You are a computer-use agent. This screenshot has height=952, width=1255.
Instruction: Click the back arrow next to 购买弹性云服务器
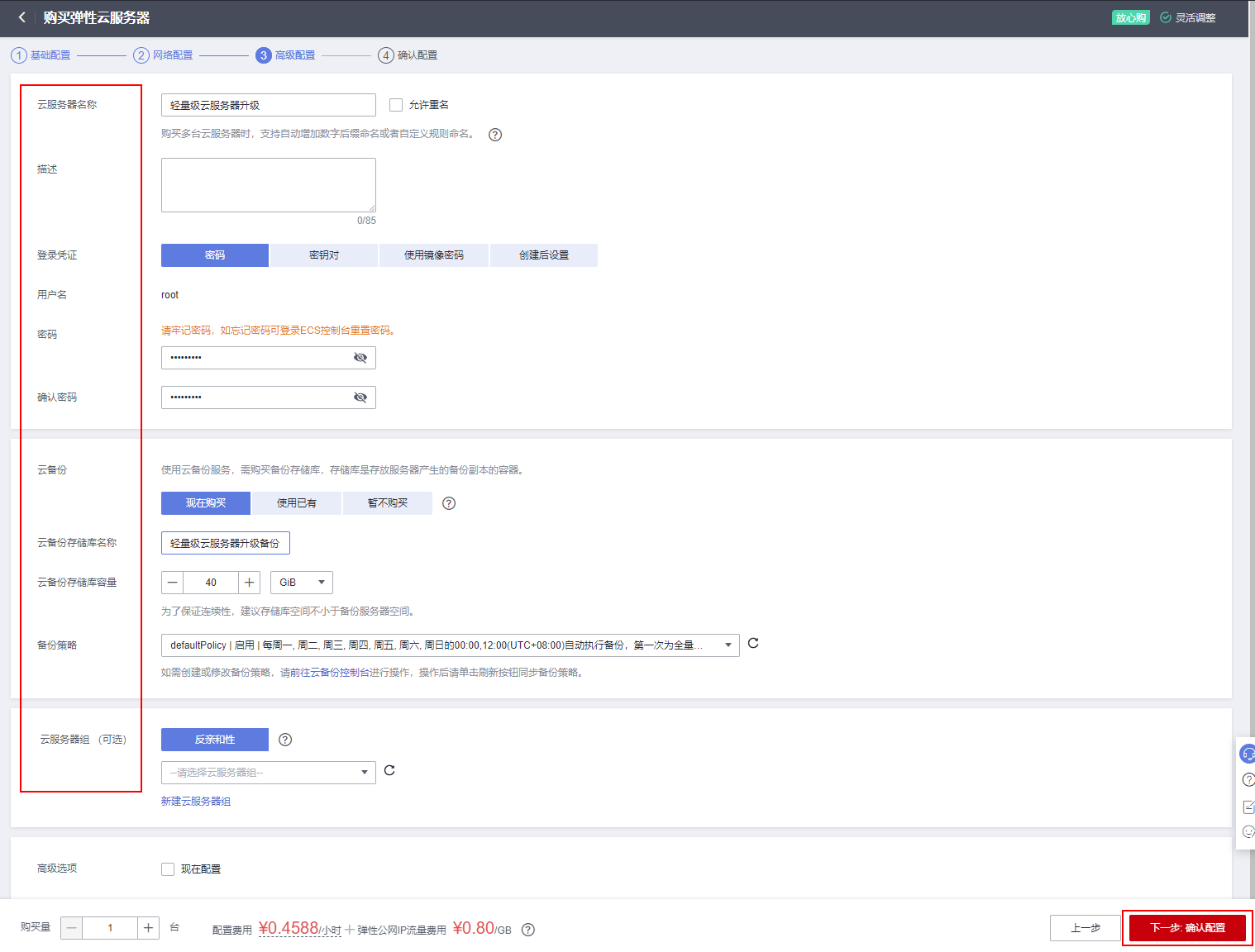coord(21,17)
